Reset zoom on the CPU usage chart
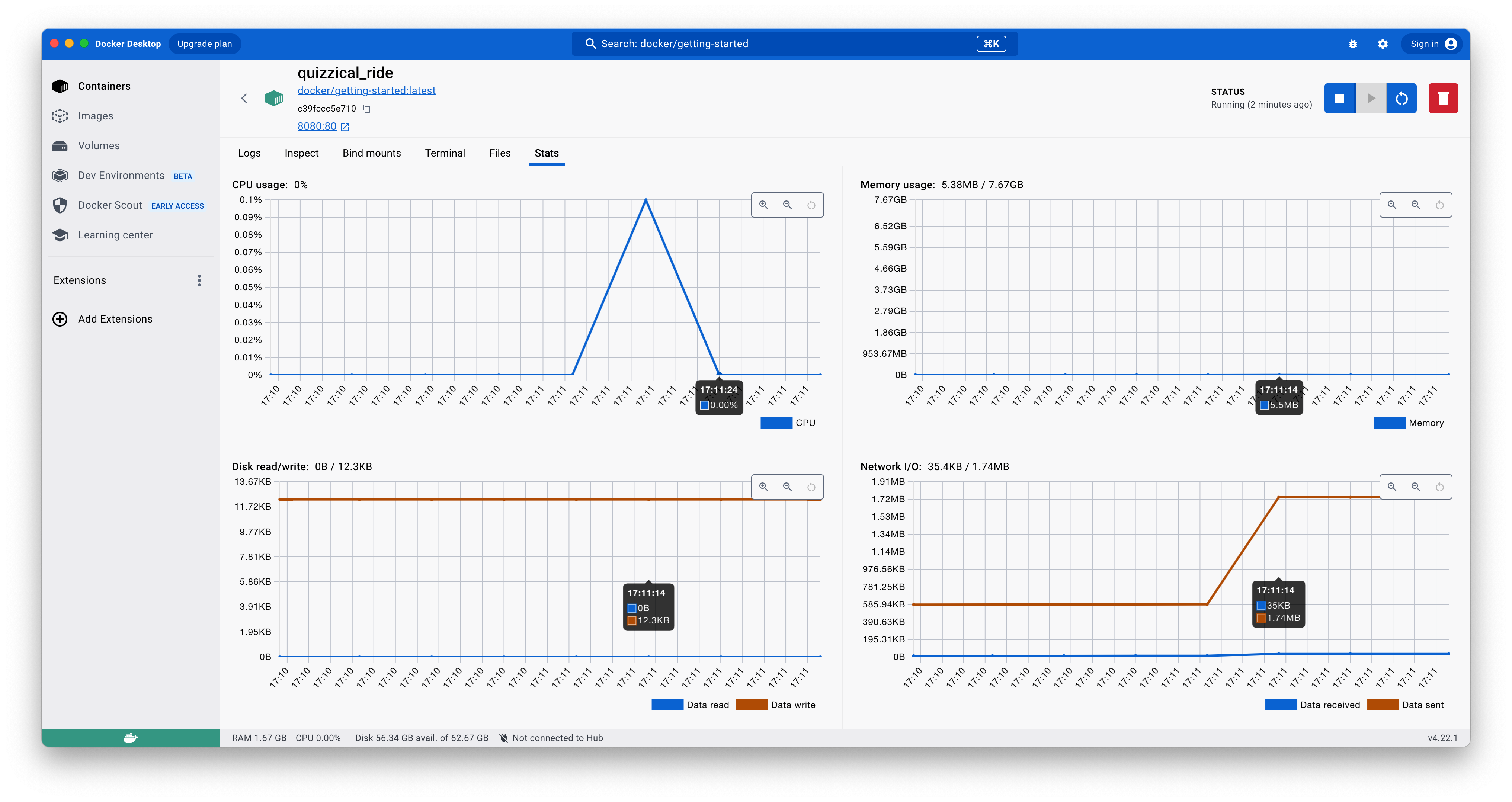The image size is (1512, 802). (811, 205)
